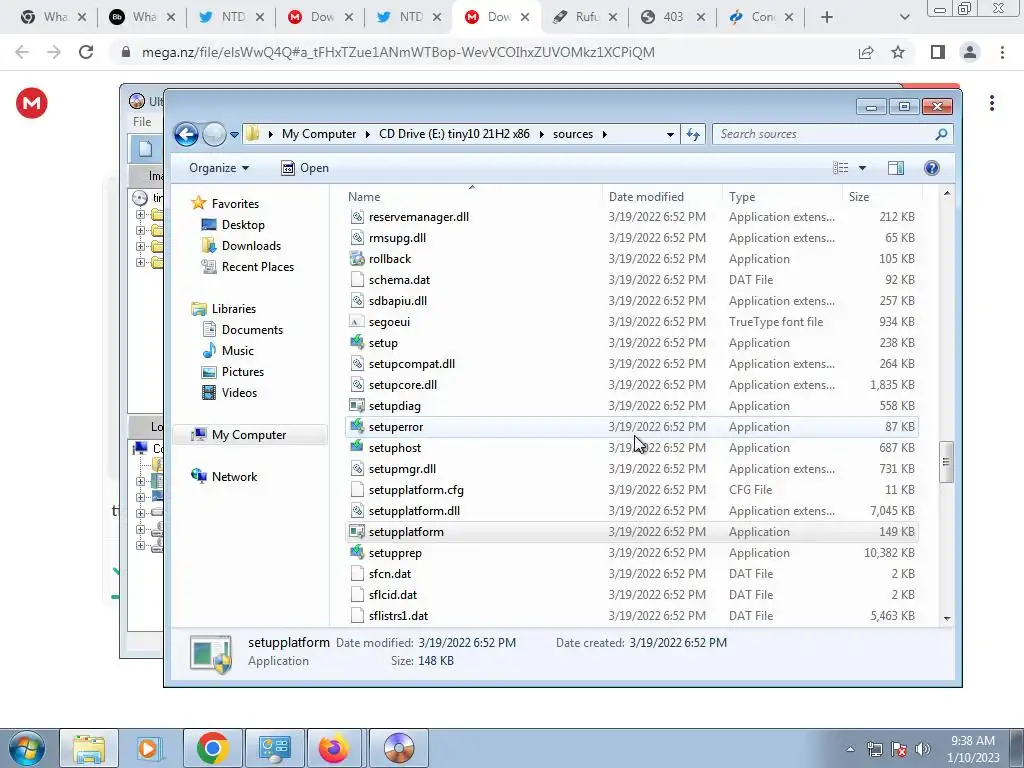Click the sources breadcrumb segment
The image size is (1024, 768).
(573, 134)
